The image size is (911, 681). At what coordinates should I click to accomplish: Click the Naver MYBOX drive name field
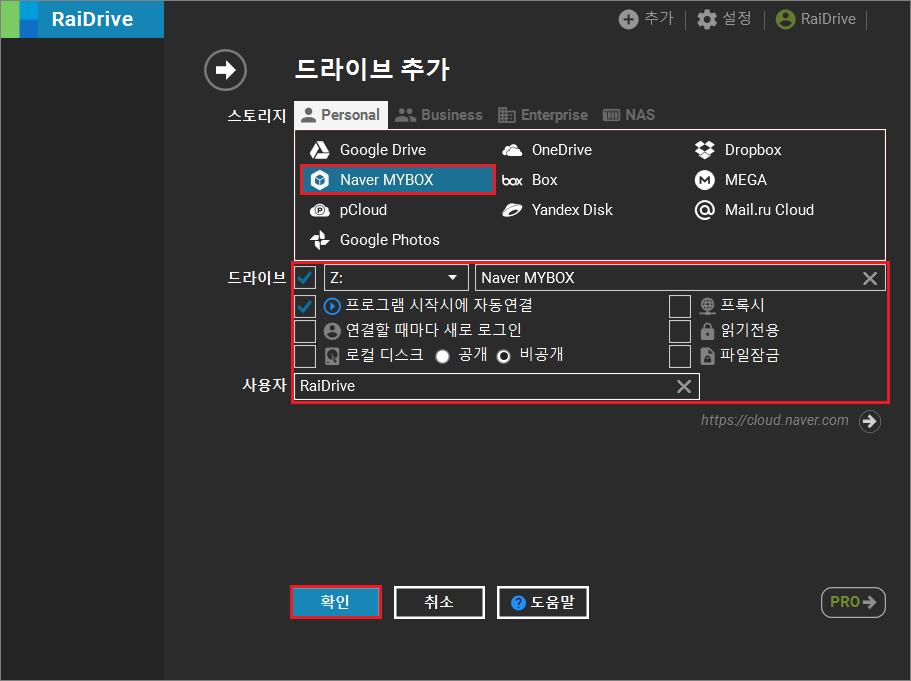click(x=680, y=278)
